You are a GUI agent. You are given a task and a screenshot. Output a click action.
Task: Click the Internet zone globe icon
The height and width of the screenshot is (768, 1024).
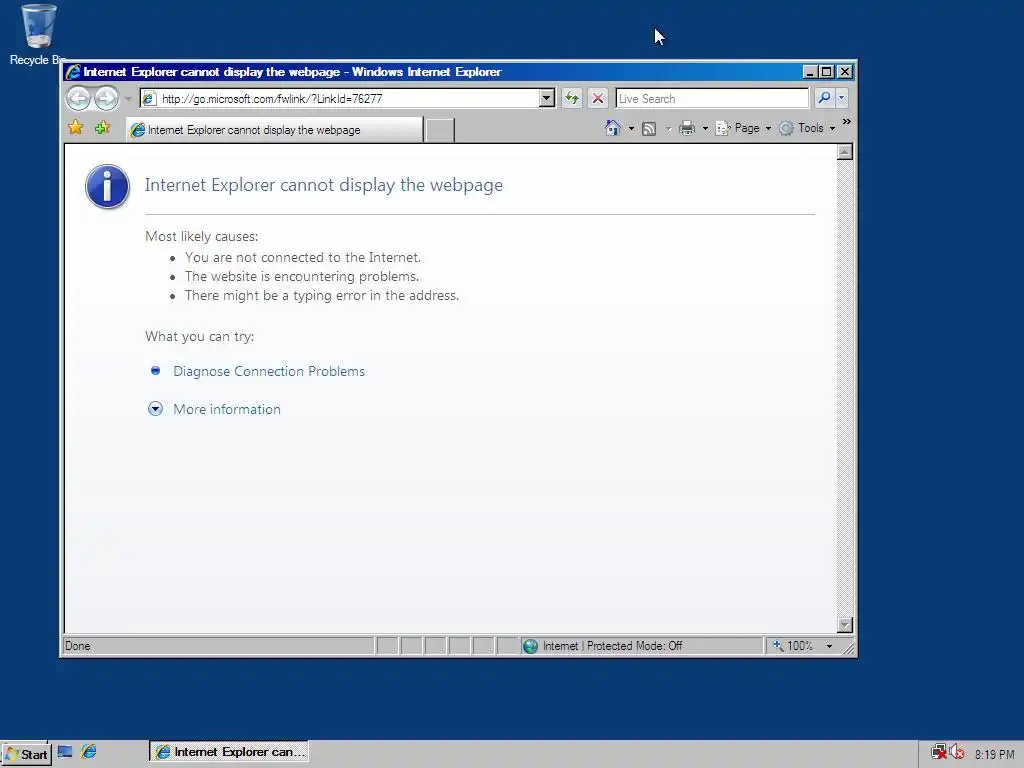531,646
